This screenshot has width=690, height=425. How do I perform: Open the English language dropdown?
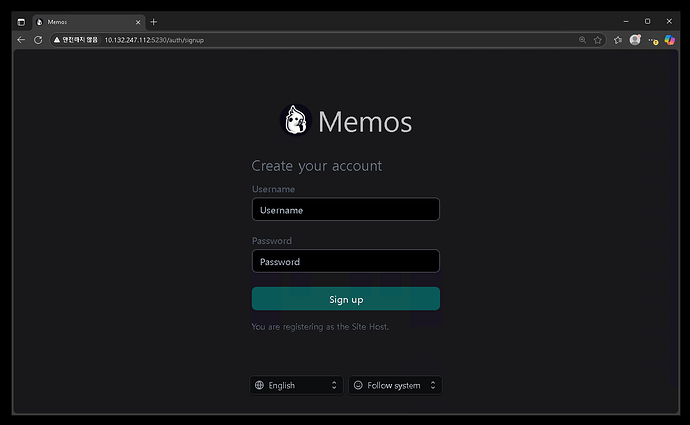(x=296, y=385)
